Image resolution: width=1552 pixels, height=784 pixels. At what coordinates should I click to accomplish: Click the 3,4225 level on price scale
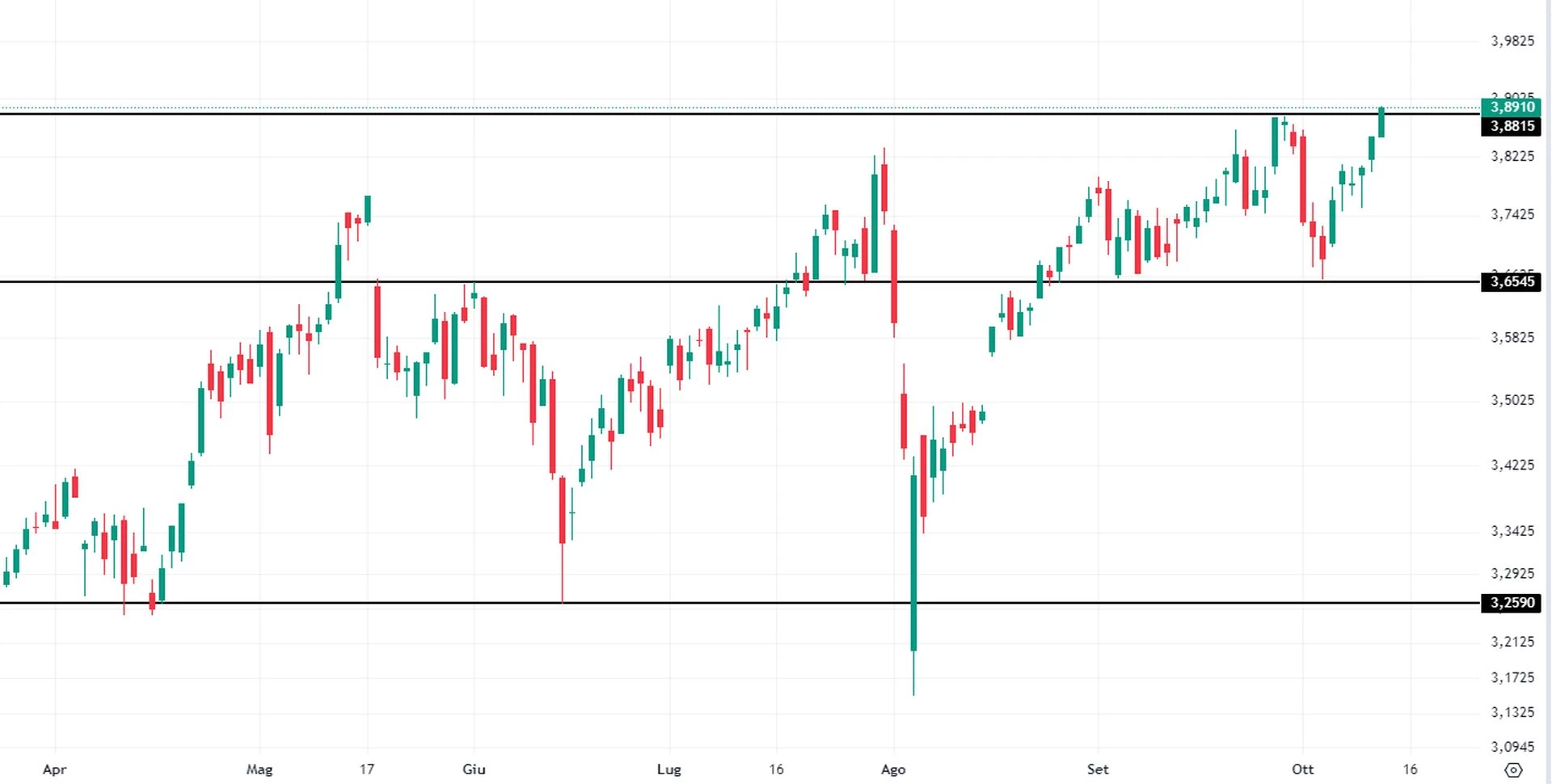1512,465
